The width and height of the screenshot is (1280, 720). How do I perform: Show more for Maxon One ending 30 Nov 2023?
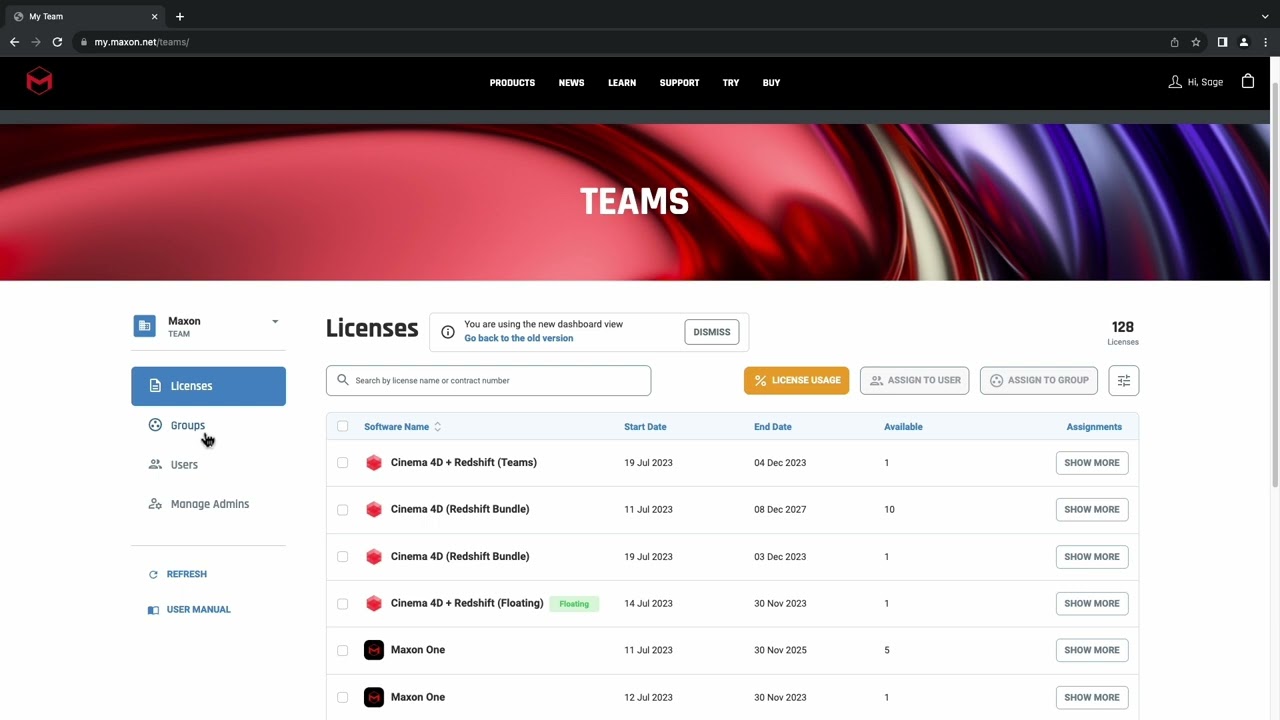coord(1092,697)
